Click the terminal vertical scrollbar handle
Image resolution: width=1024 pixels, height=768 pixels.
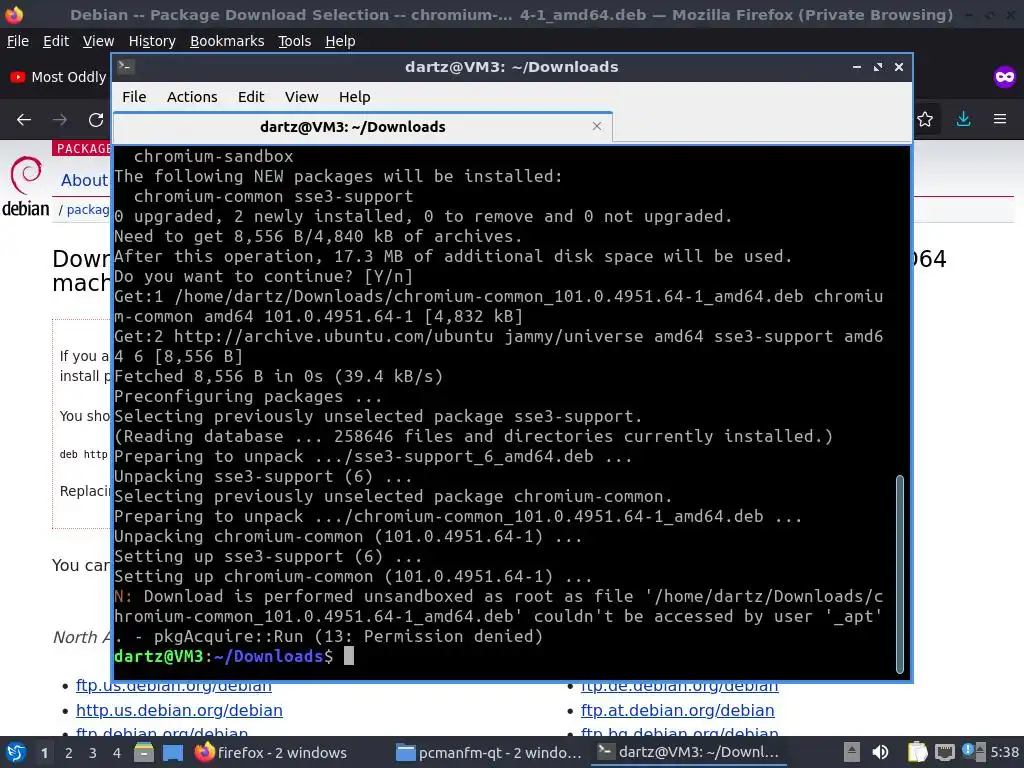(x=899, y=574)
